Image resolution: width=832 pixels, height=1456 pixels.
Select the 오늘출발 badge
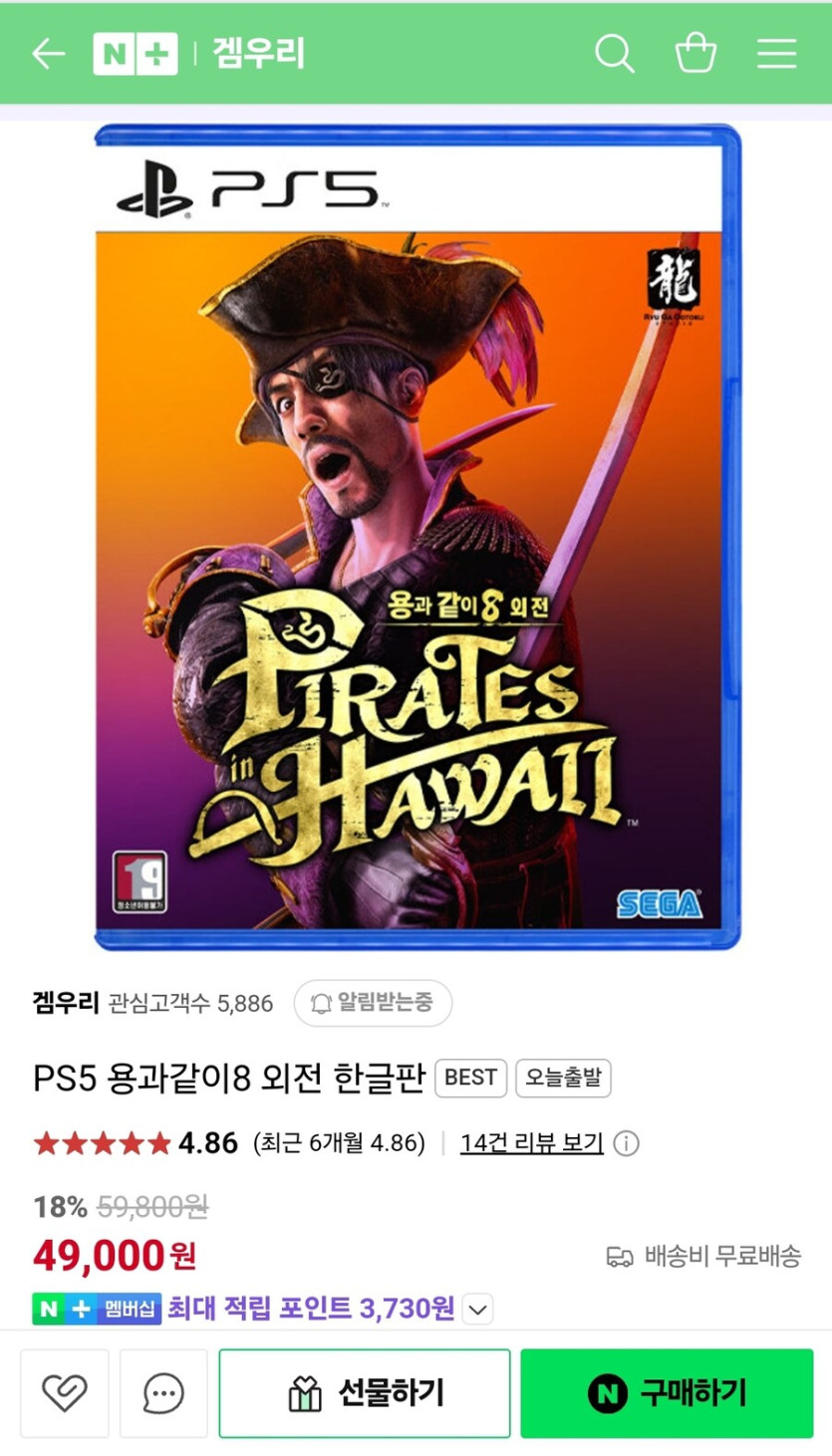[x=563, y=1078]
